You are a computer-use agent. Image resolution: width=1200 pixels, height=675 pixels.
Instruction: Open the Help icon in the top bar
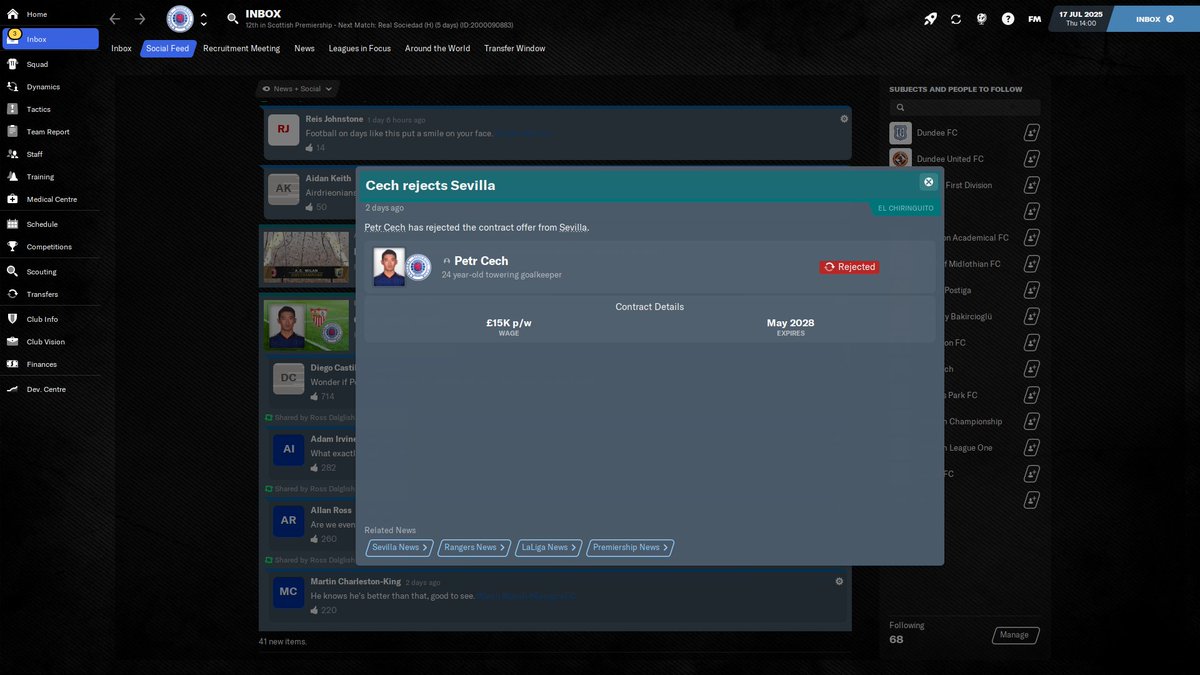point(1008,18)
